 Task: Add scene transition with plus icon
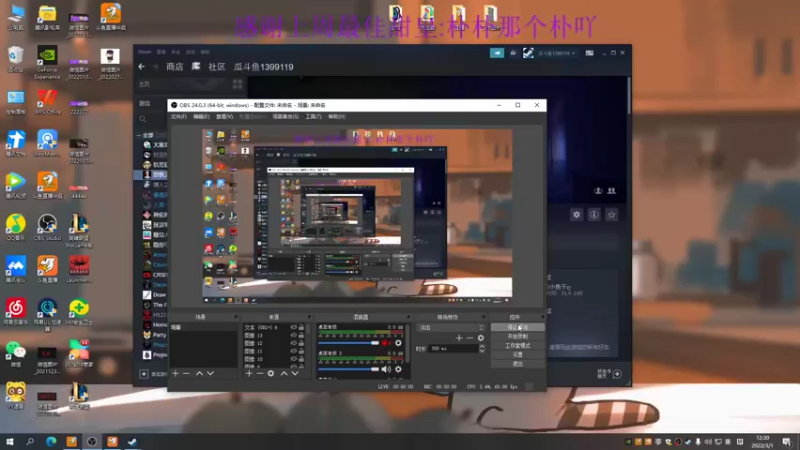459,338
